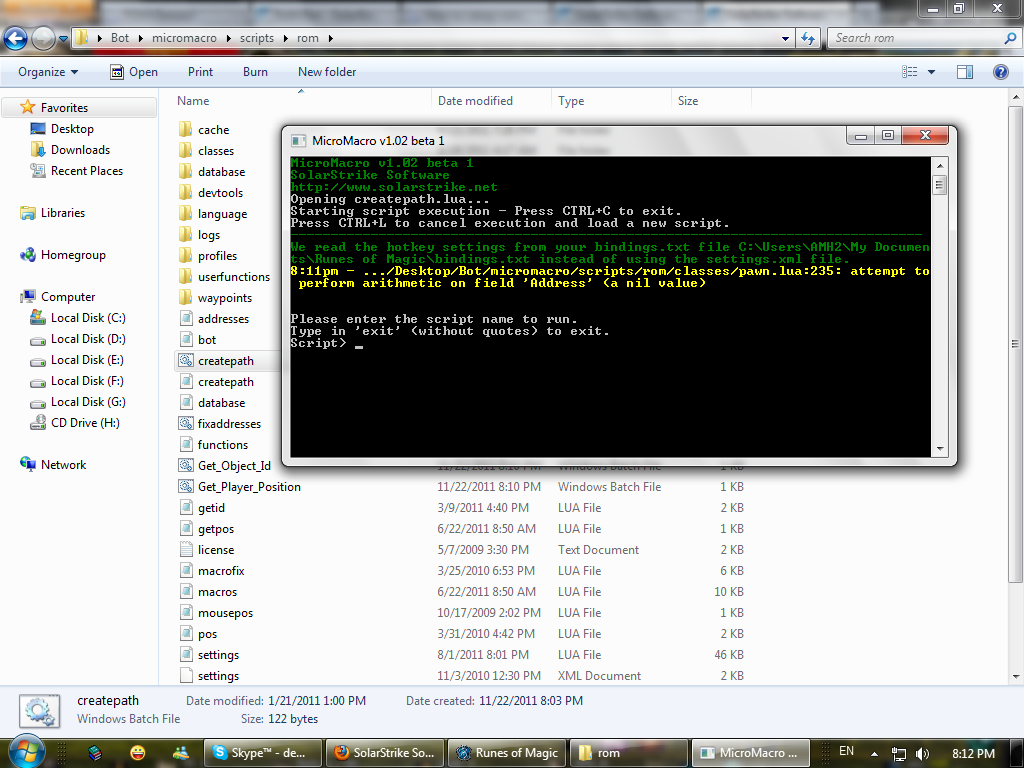This screenshot has height=768, width=1024.
Task: Open the volume speaker tray icon
Action: click(922, 754)
